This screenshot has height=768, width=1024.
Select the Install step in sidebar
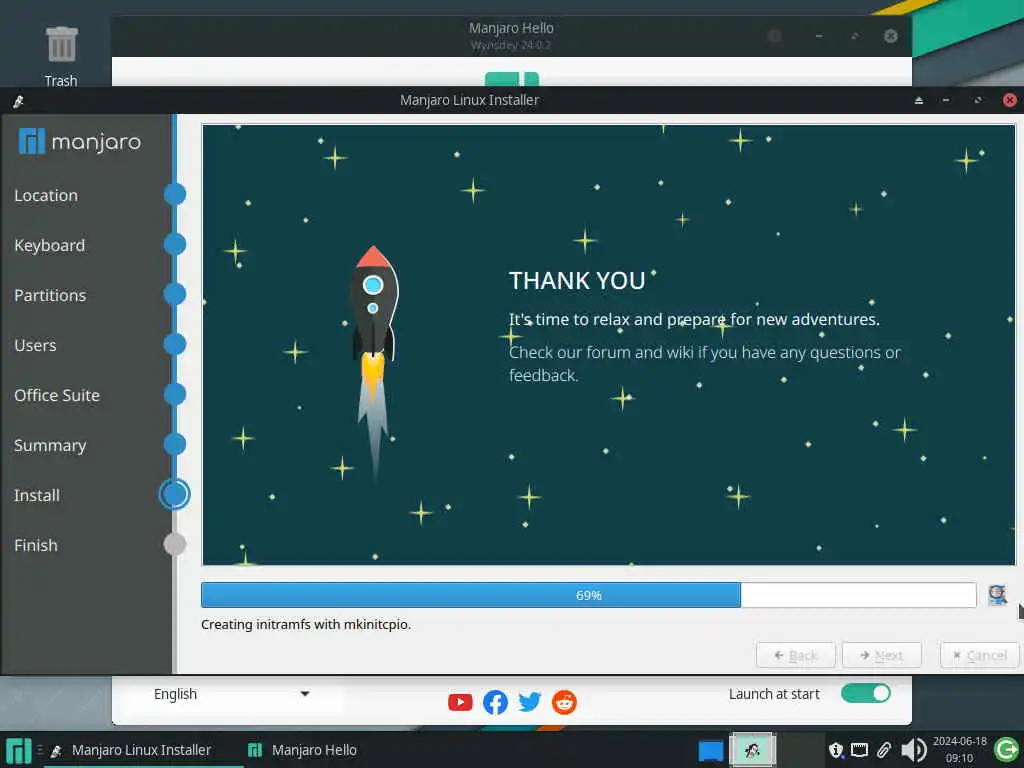pos(37,495)
